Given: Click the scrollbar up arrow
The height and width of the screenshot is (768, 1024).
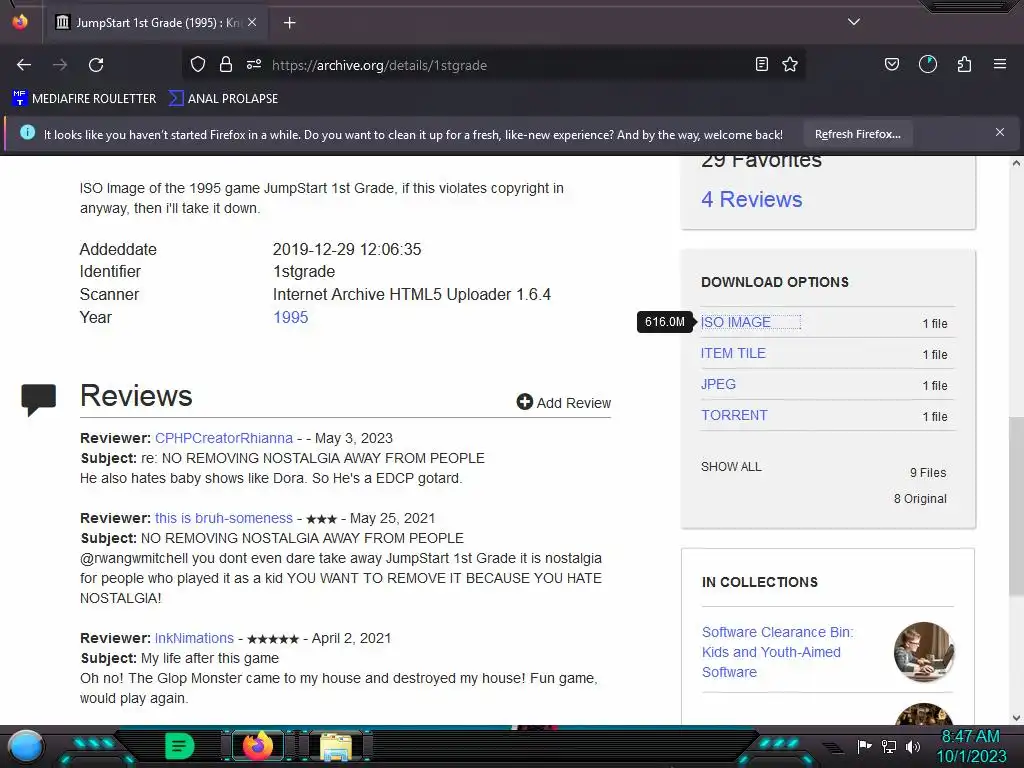Looking at the screenshot, I should [x=1016, y=163].
